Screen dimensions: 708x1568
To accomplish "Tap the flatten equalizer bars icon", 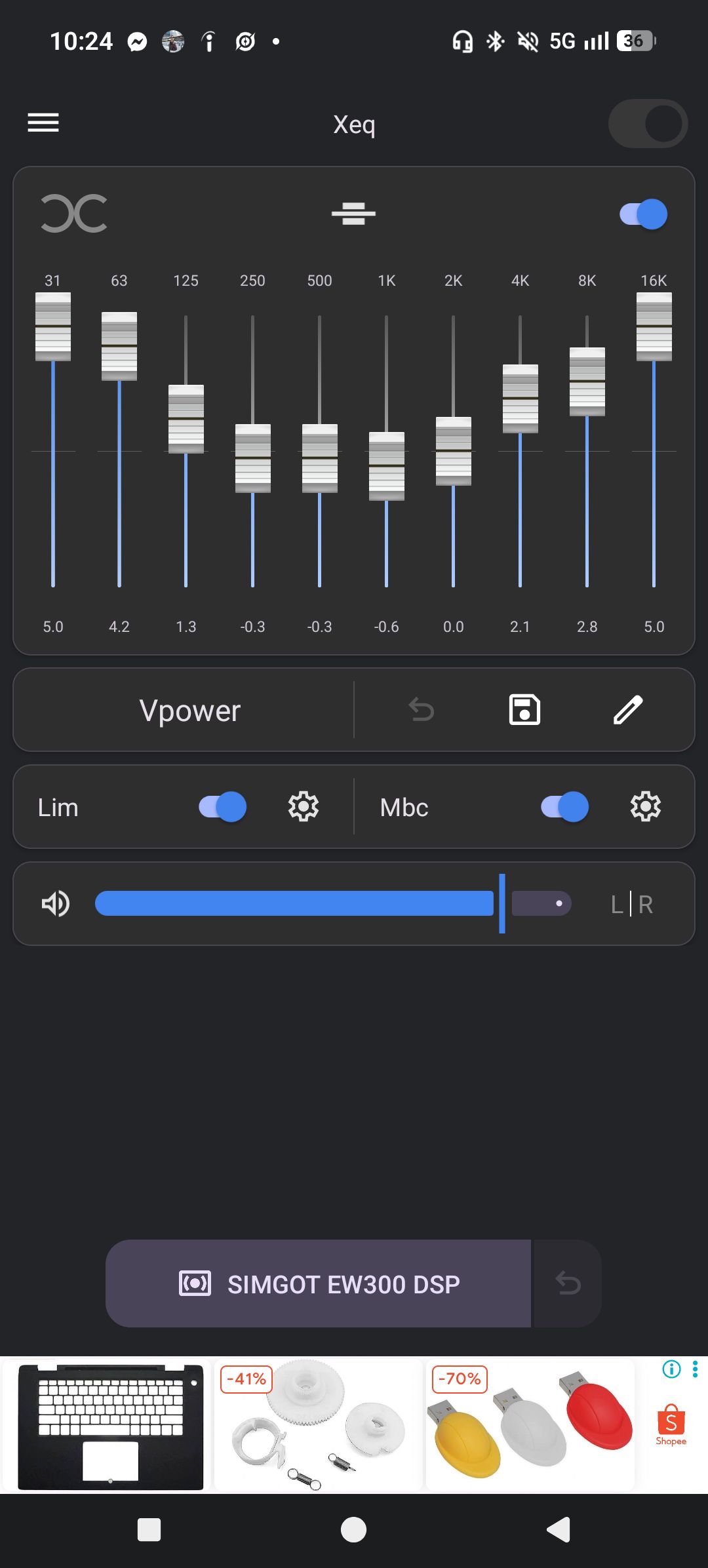I will tap(353, 214).
